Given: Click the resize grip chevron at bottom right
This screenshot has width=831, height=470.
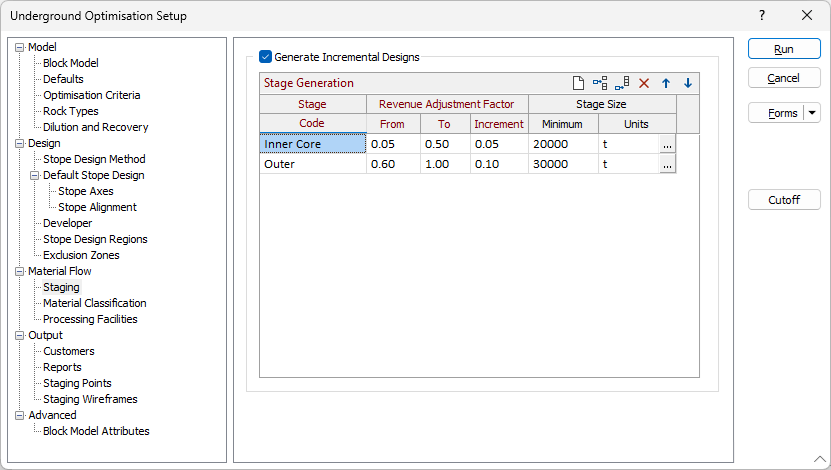Looking at the screenshot, I should coord(819,459).
